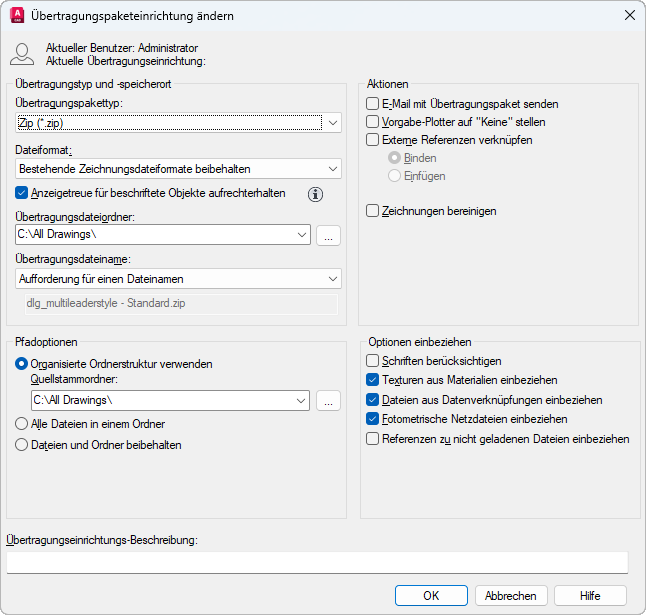Confirm settings with OK button

(x=431, y=595)
